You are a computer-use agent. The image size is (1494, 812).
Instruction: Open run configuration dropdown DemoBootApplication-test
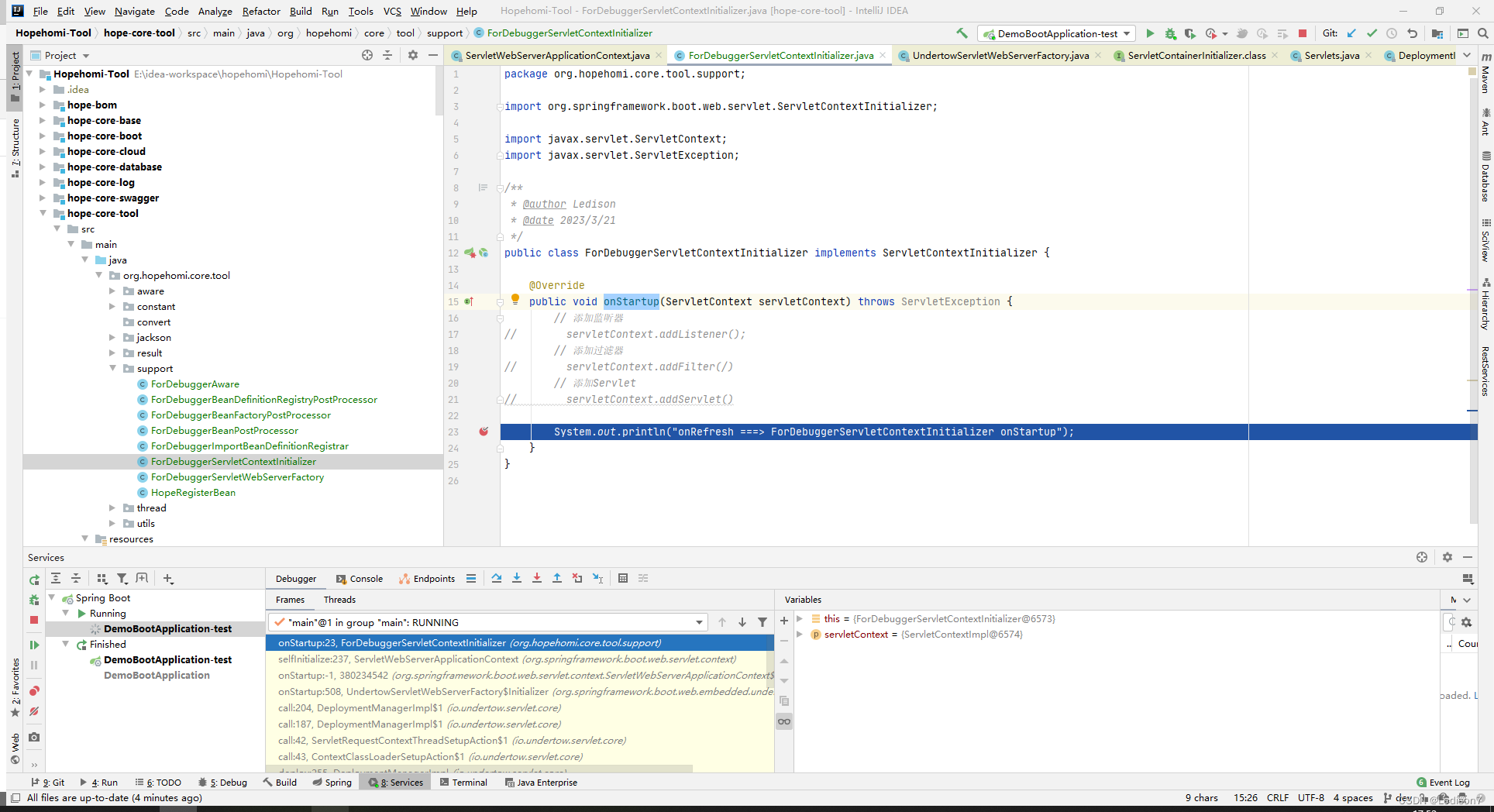1057,33
